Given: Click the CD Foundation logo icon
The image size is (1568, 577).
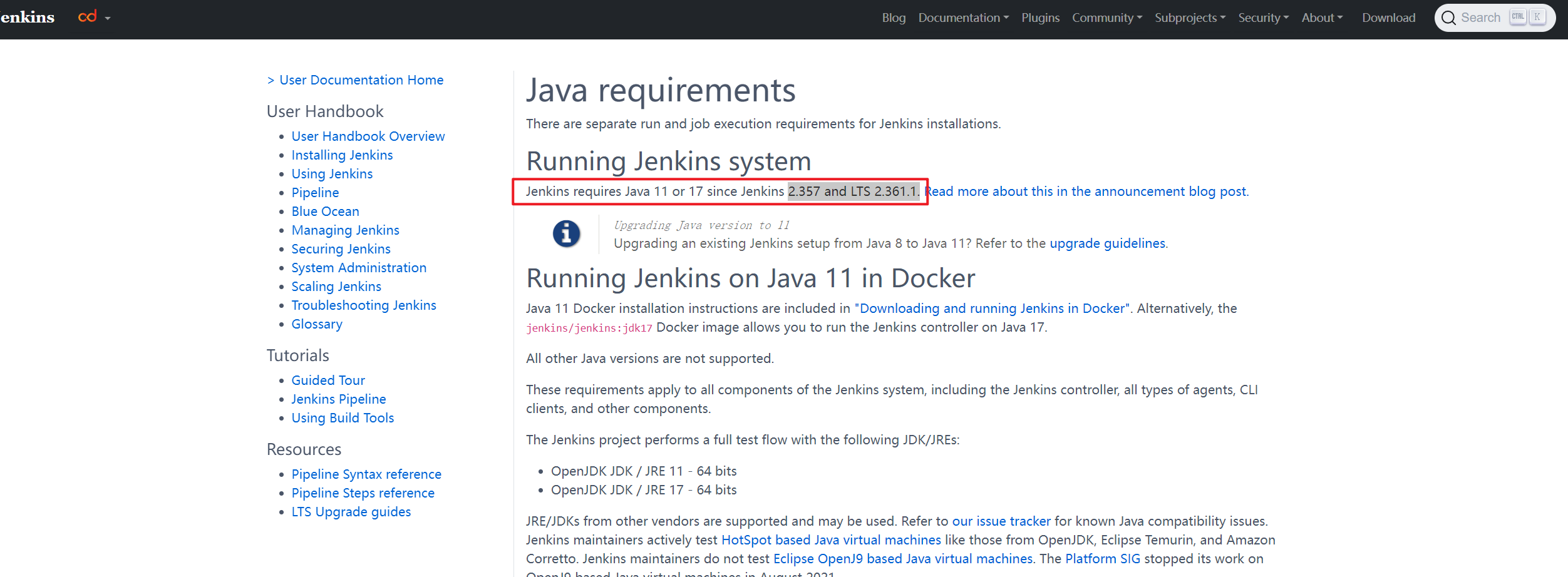Looking at the screenshot, I should pos(87,17).
